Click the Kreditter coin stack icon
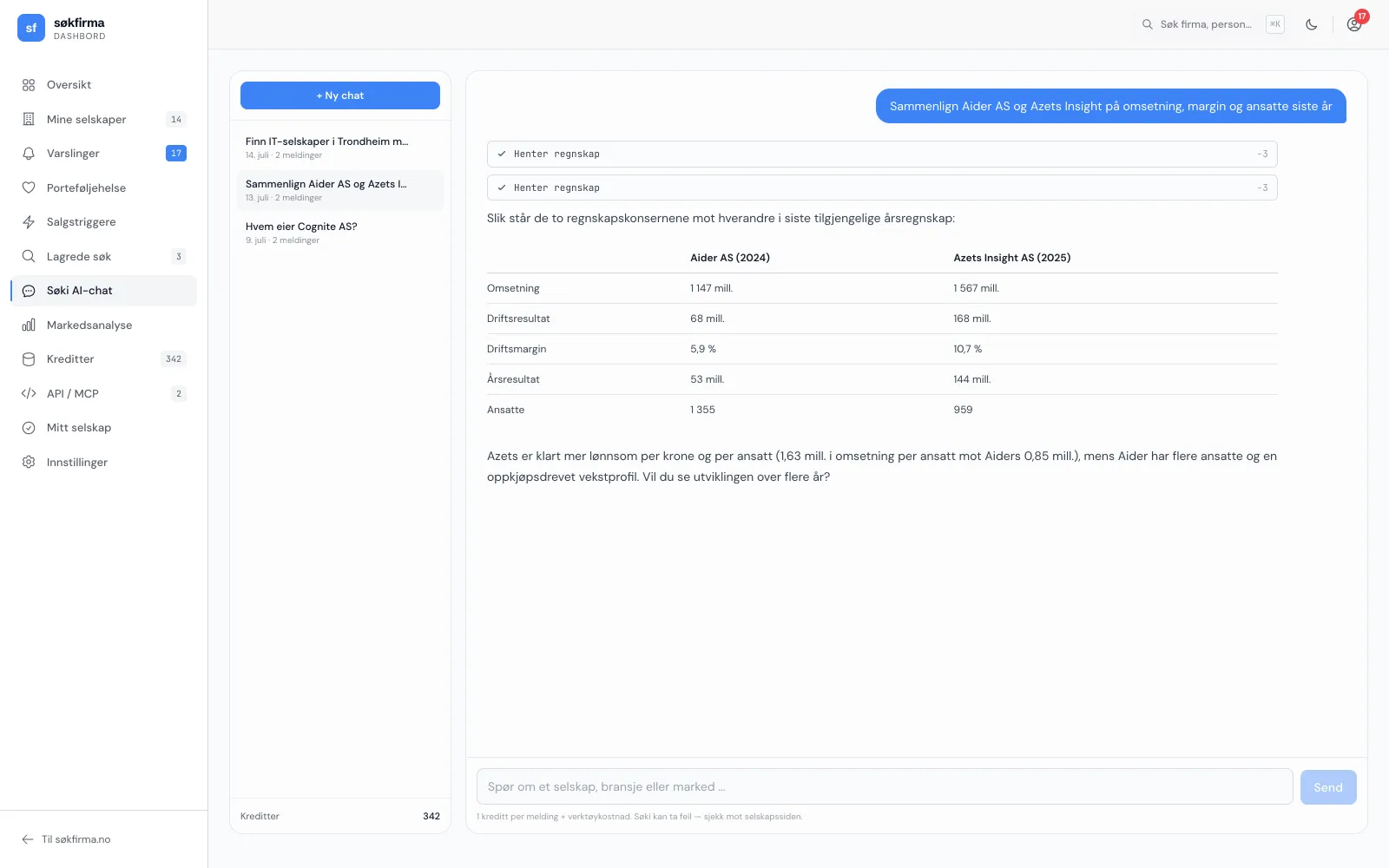 tap(29, 359)
